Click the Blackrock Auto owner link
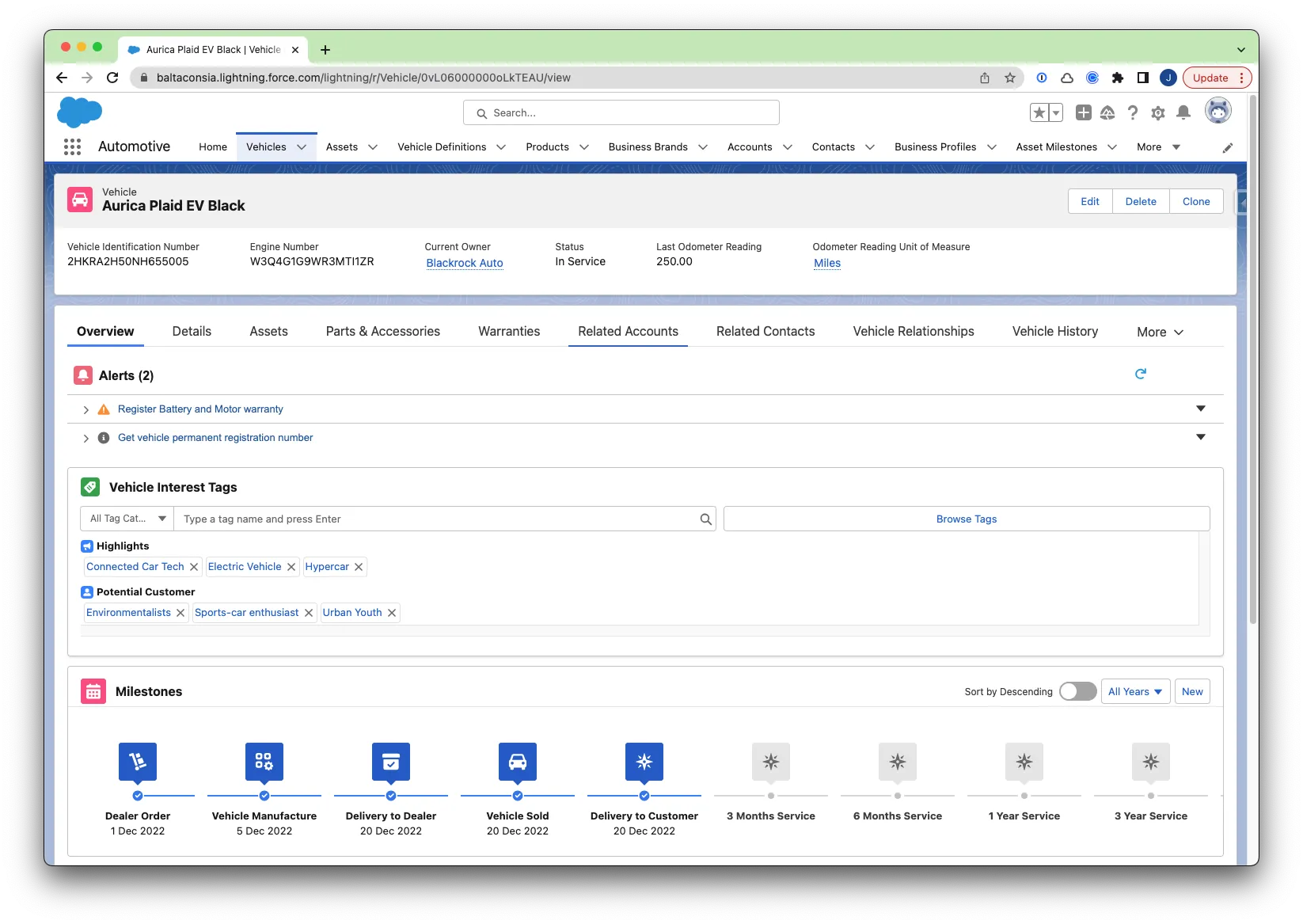Image resolution: width=1303 pixels, height=924 pixels. tap(465, 263)
